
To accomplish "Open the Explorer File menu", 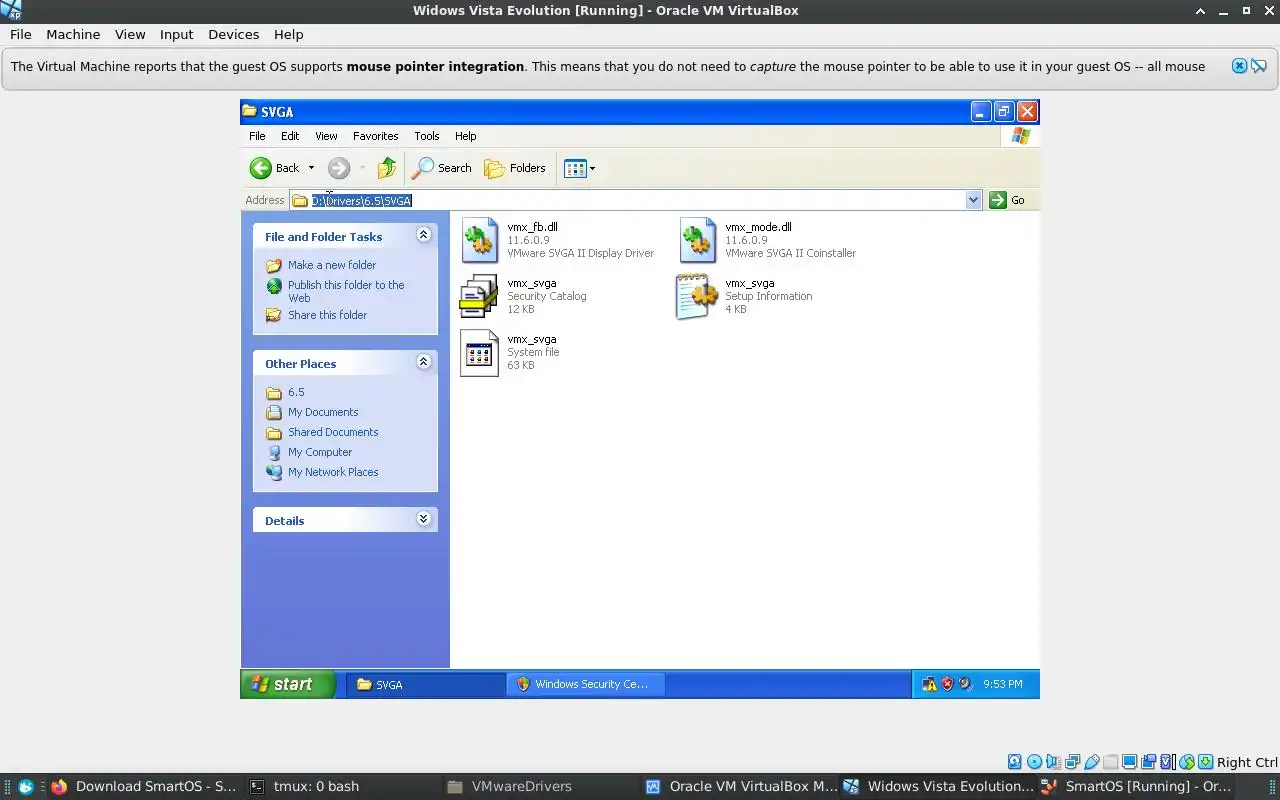I will 257,136.
